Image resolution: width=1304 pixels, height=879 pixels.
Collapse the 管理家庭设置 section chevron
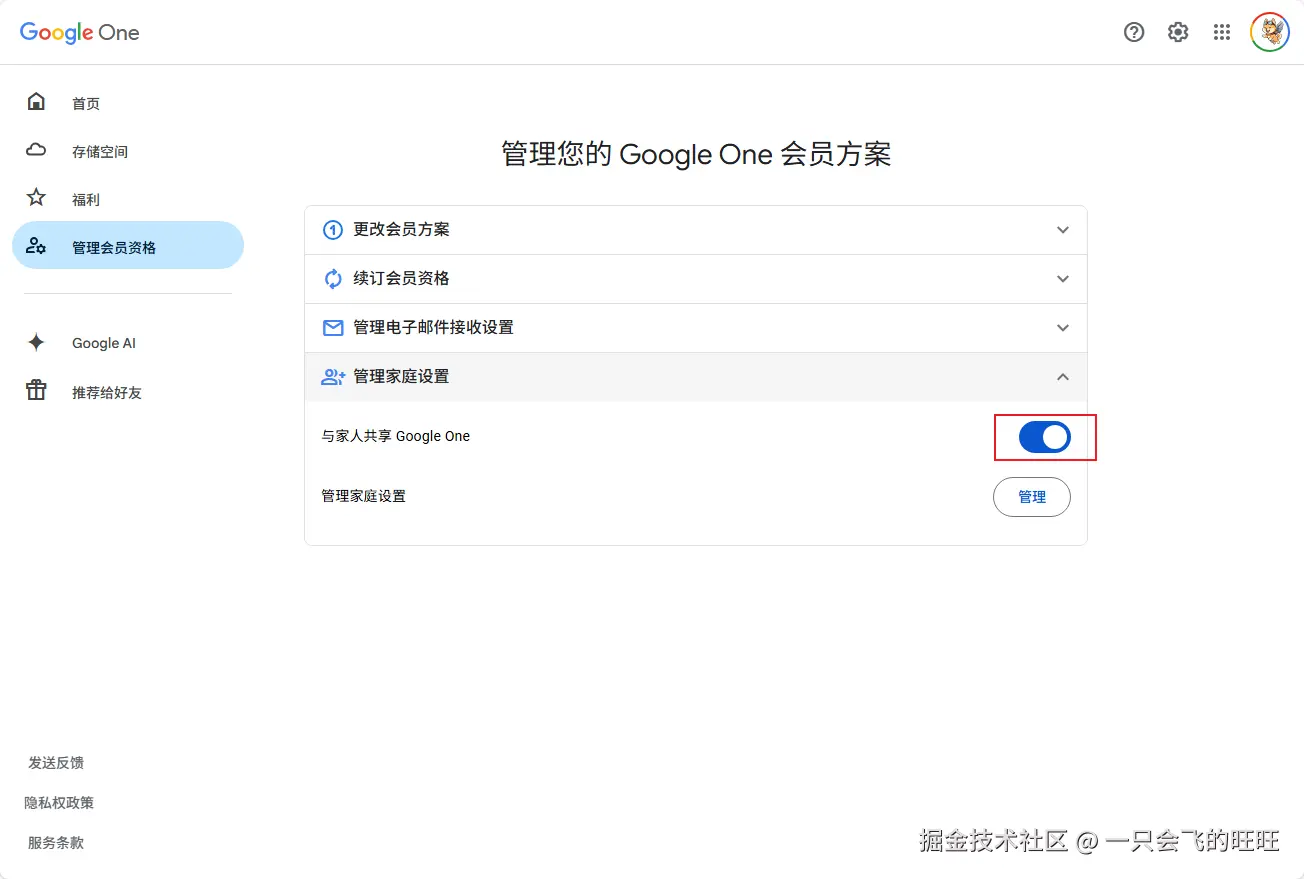(1063, 377)
